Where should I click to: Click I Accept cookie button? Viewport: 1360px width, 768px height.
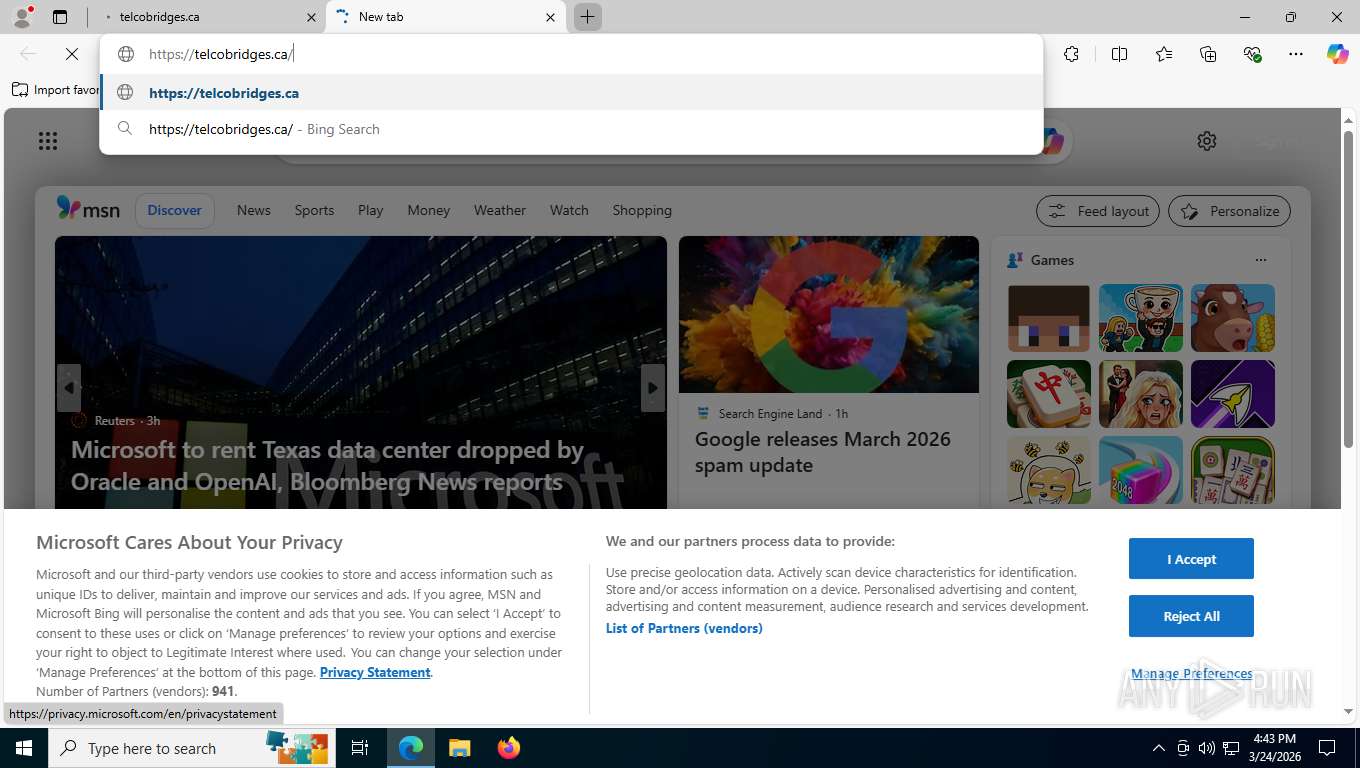[x=1191, y=559]
